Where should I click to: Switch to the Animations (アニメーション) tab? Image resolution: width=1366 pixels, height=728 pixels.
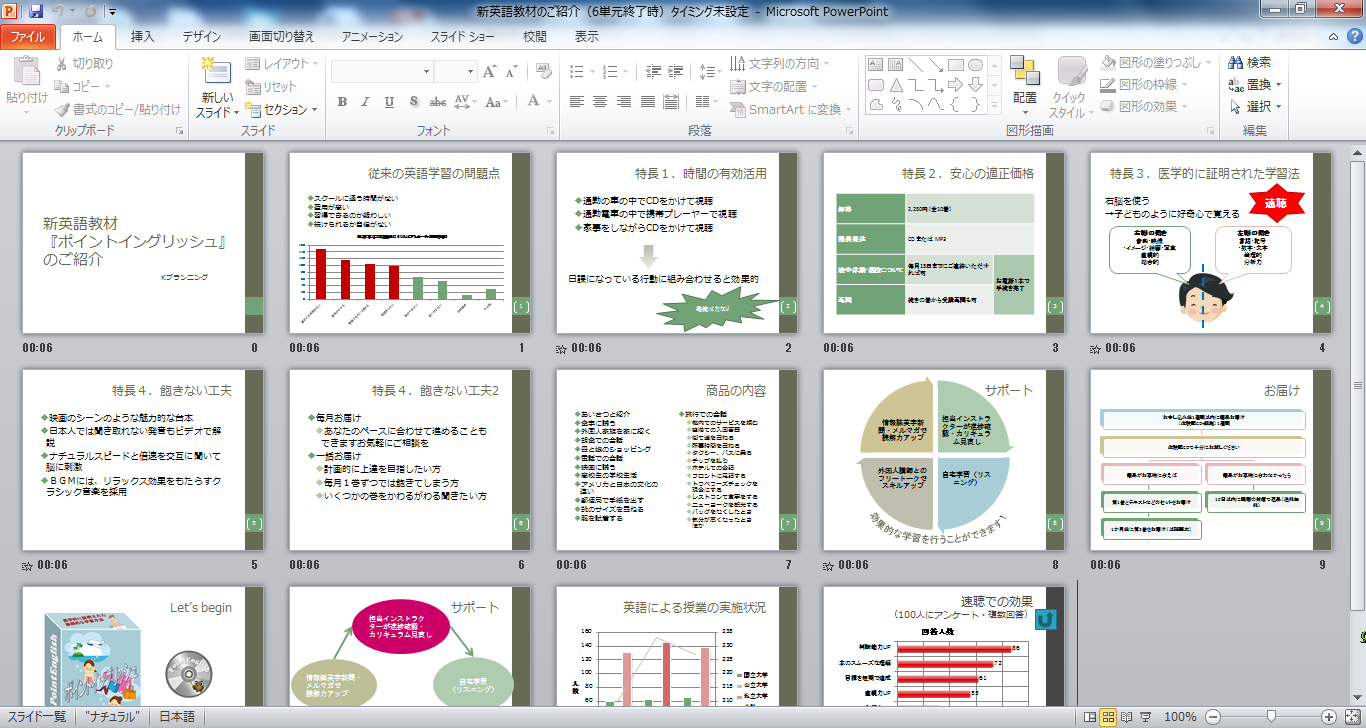point(372,37)
